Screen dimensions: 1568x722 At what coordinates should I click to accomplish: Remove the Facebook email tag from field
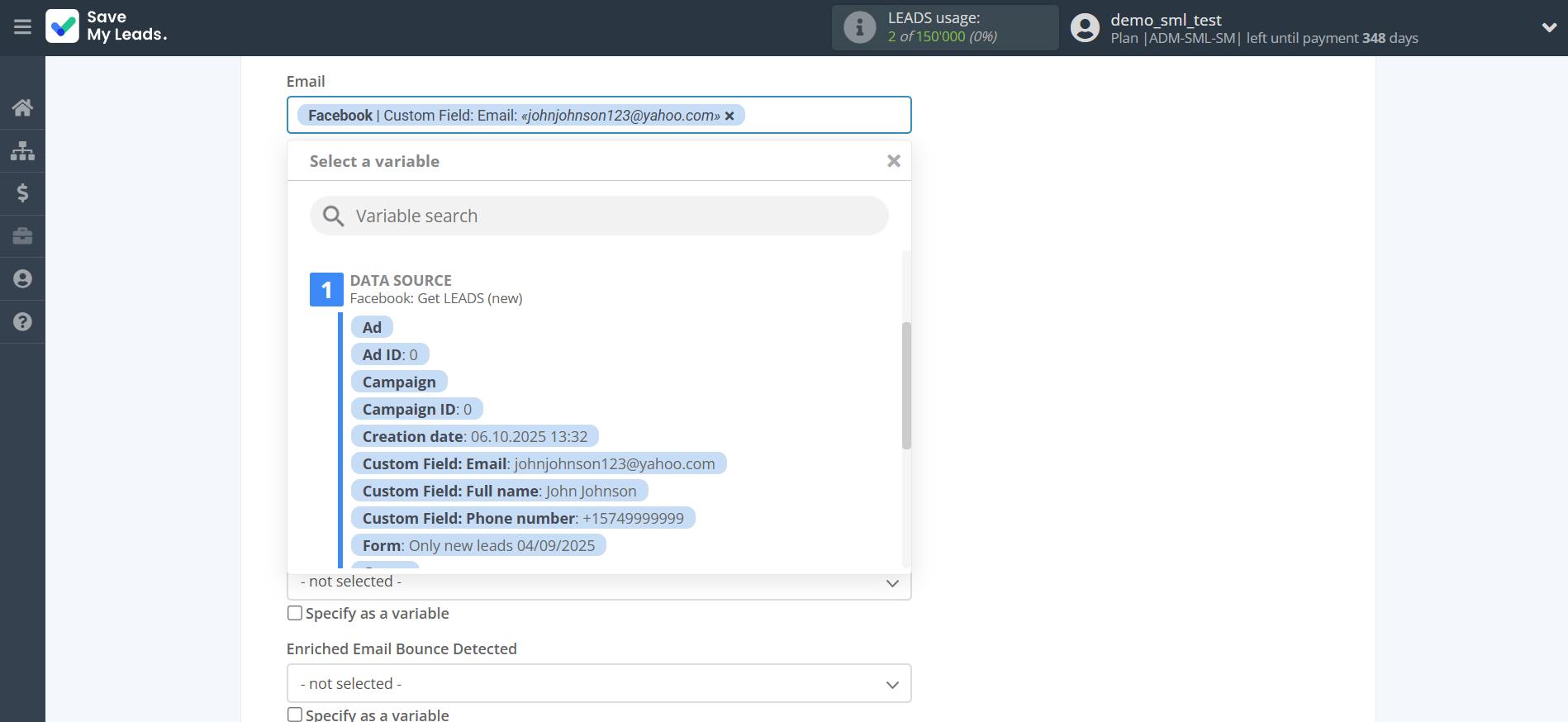[x=729, y=116]
